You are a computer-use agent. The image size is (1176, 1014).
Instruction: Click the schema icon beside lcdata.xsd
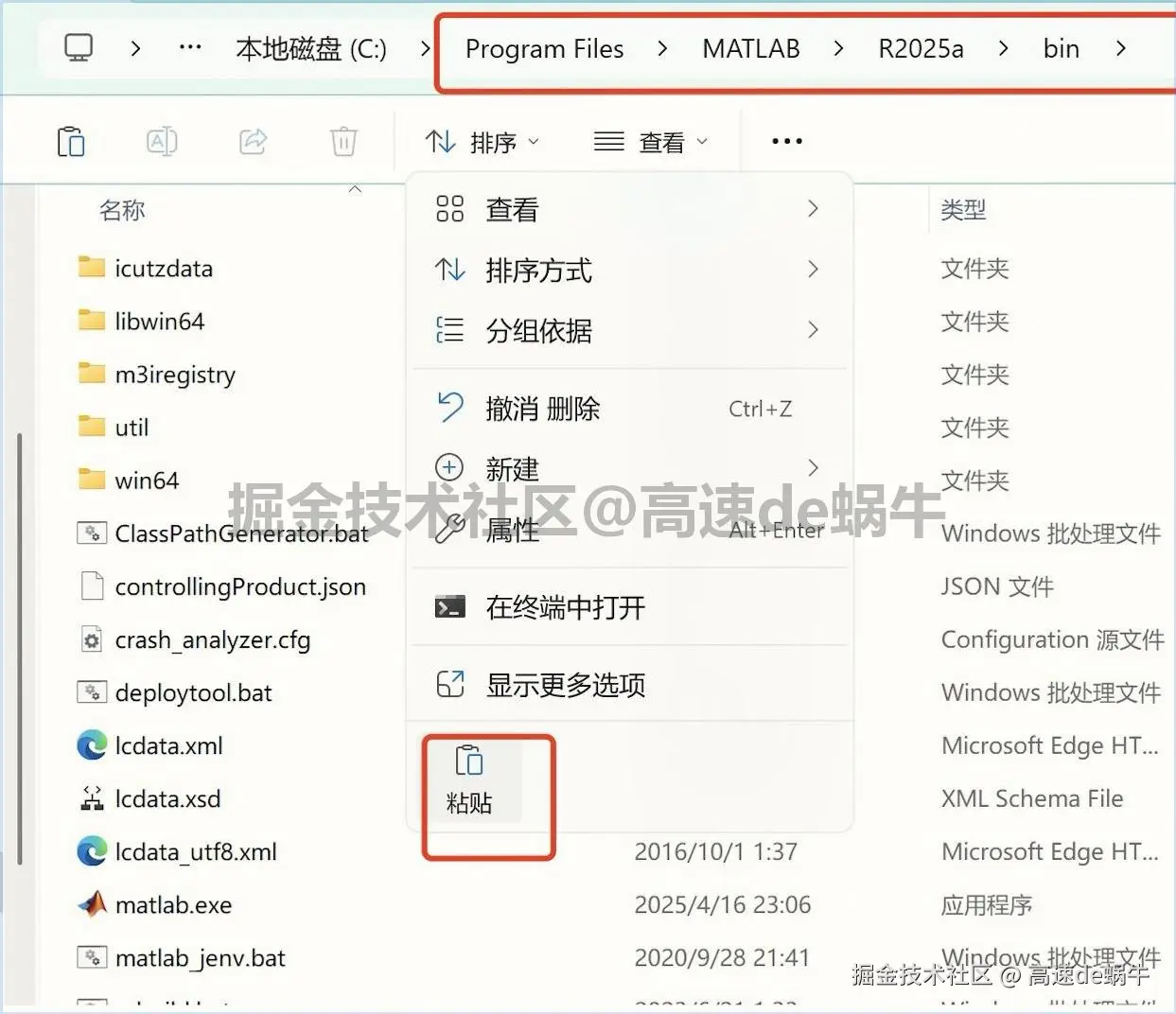[x=91, y=798]
